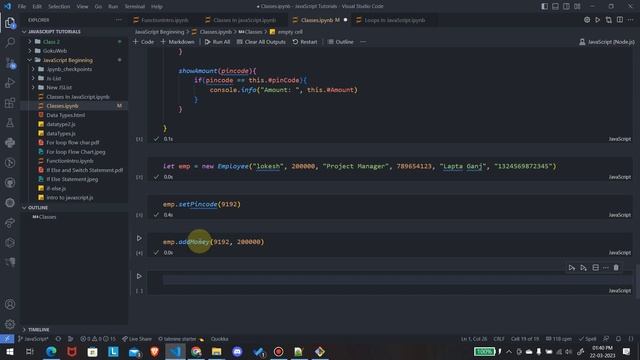Open the Selection menu
Image resolution: width=640 pixels, height=360 pixels.
click(59, 7)
